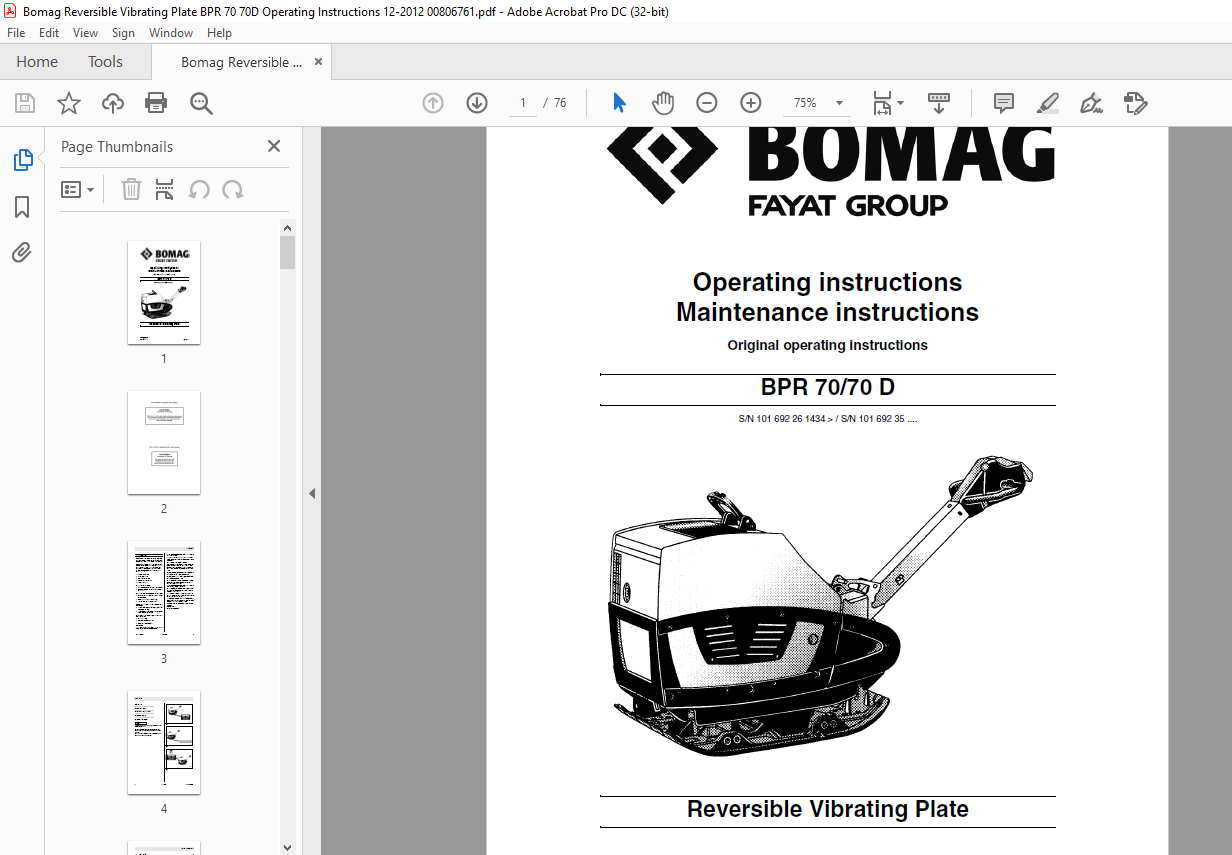Viewport: 1232px width, 855px height.
Task: Click the upload to cloud icon
Action: tap(113, 103)
